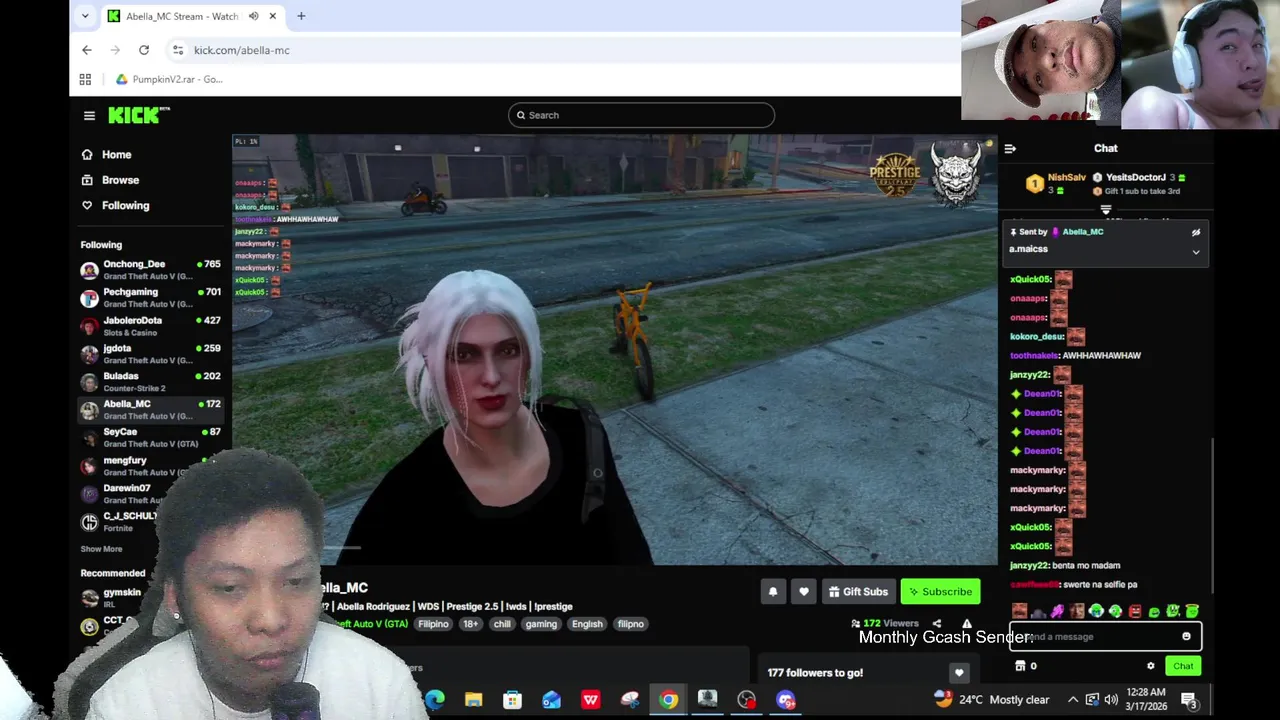Expand the pinned message chevron
The width and height of the screenshot is (1280, 720).
(x=1195, y=252)
